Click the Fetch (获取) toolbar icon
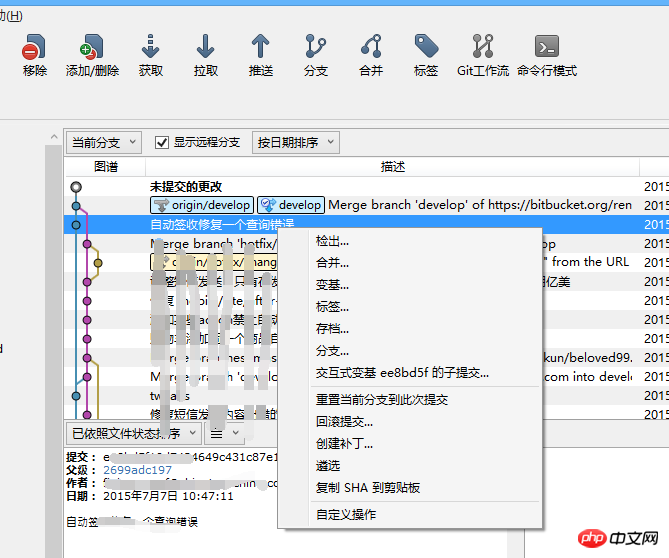 click(x=151, y=55)
